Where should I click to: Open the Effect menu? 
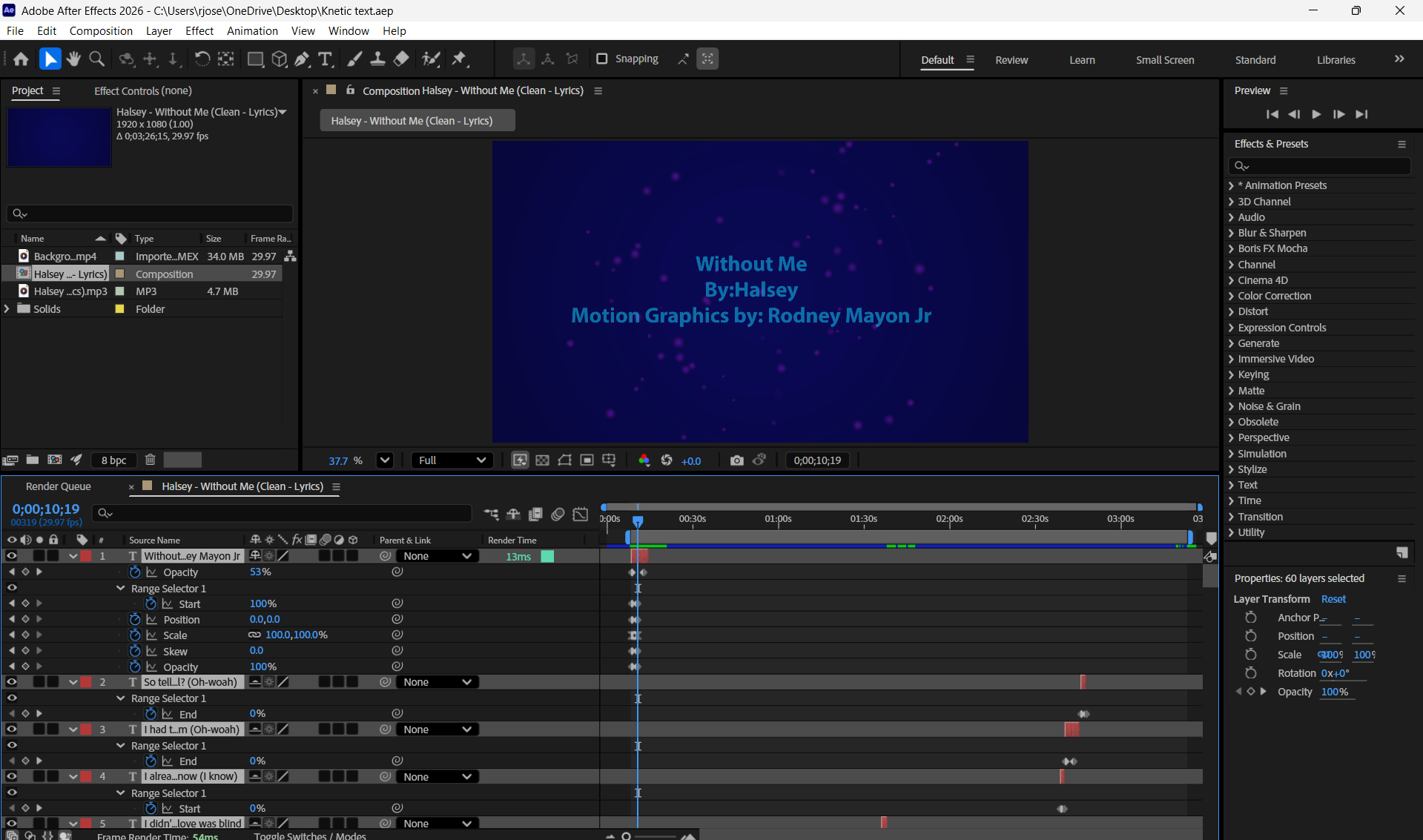(x=199, y=31)
